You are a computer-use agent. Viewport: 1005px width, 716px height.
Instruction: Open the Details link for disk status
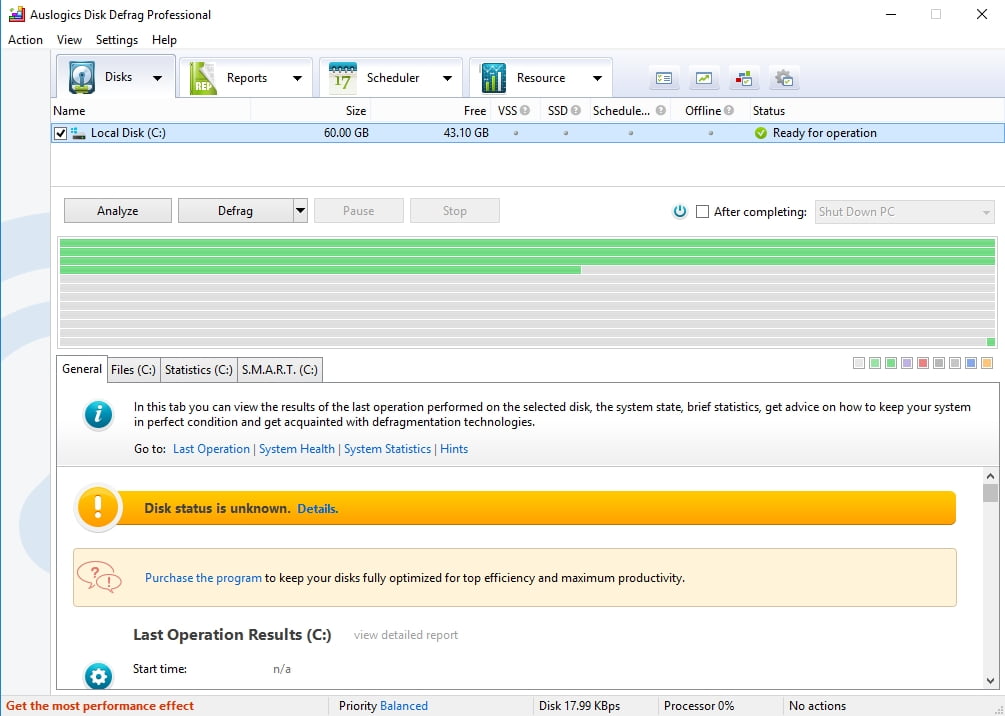tap(318, 509)
